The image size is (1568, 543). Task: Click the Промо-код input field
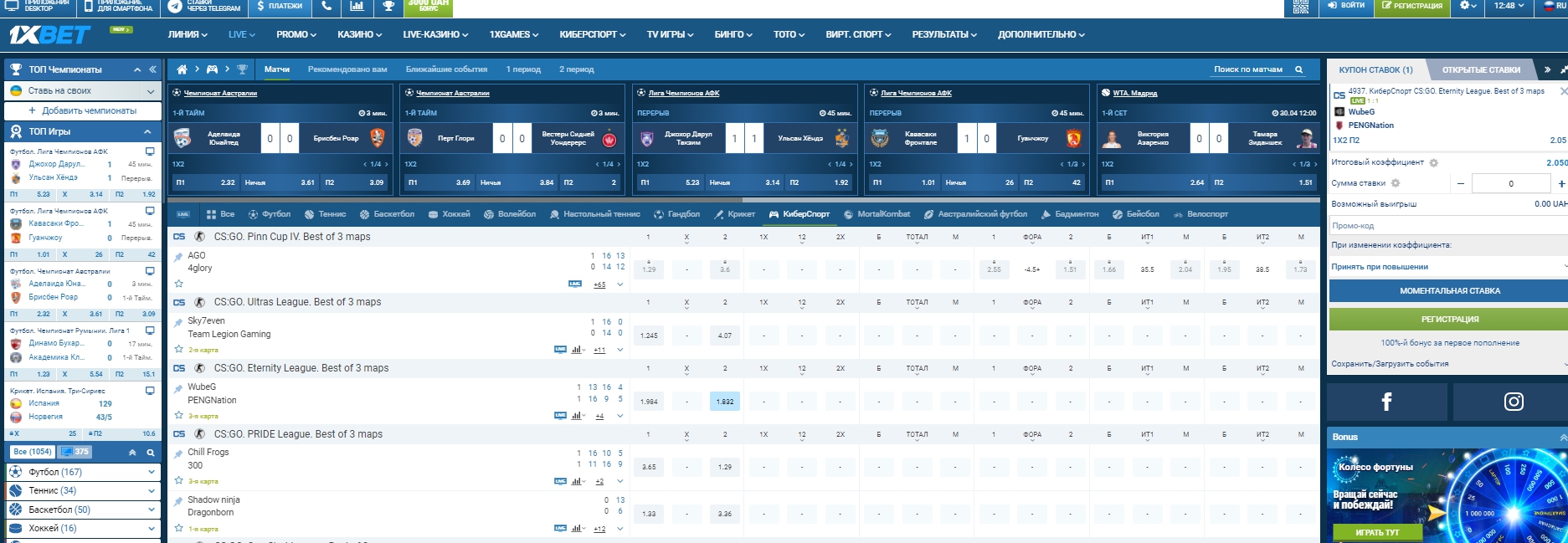(x=1447, y=226)
